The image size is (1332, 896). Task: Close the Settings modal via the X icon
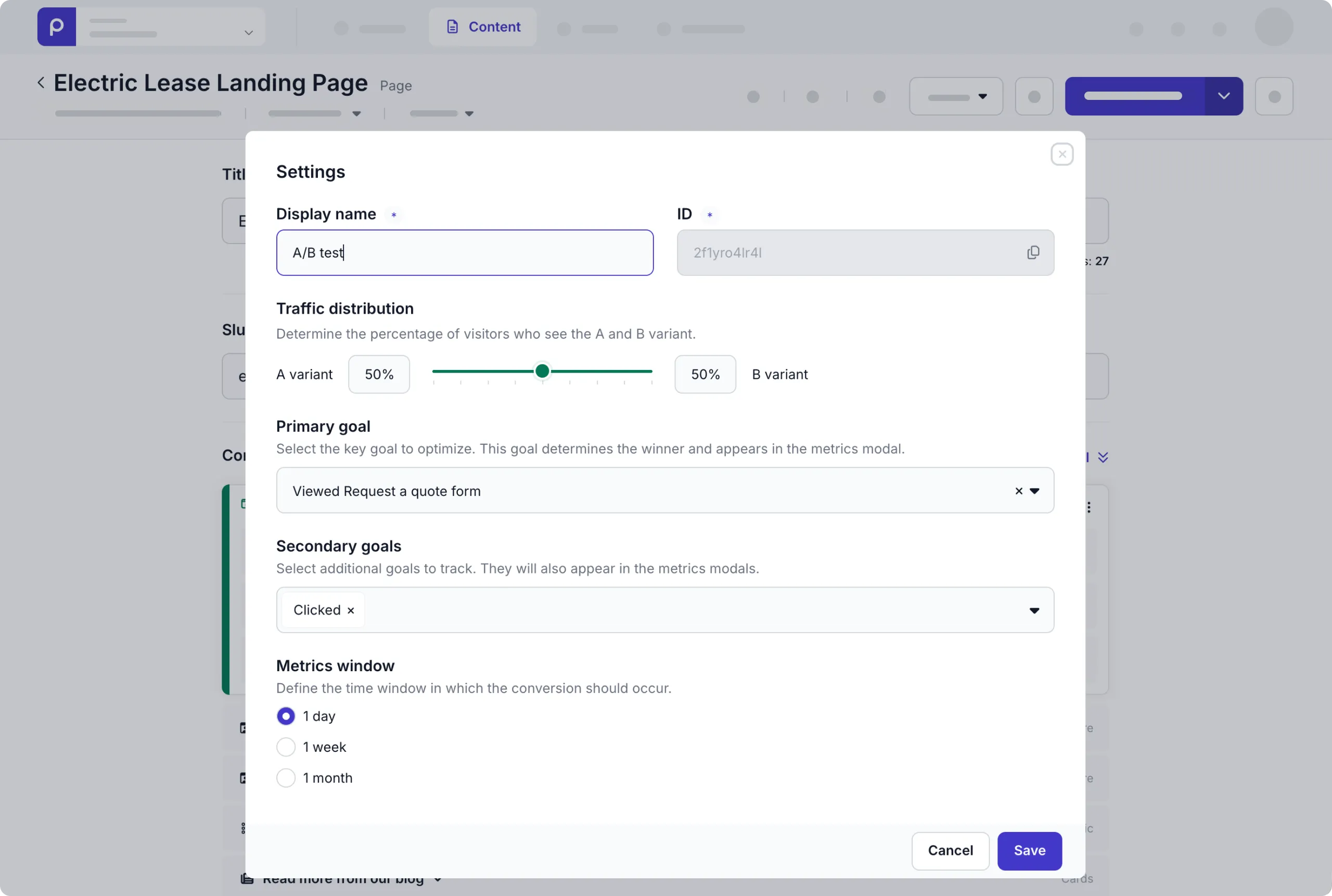(x=1061, y=153)
